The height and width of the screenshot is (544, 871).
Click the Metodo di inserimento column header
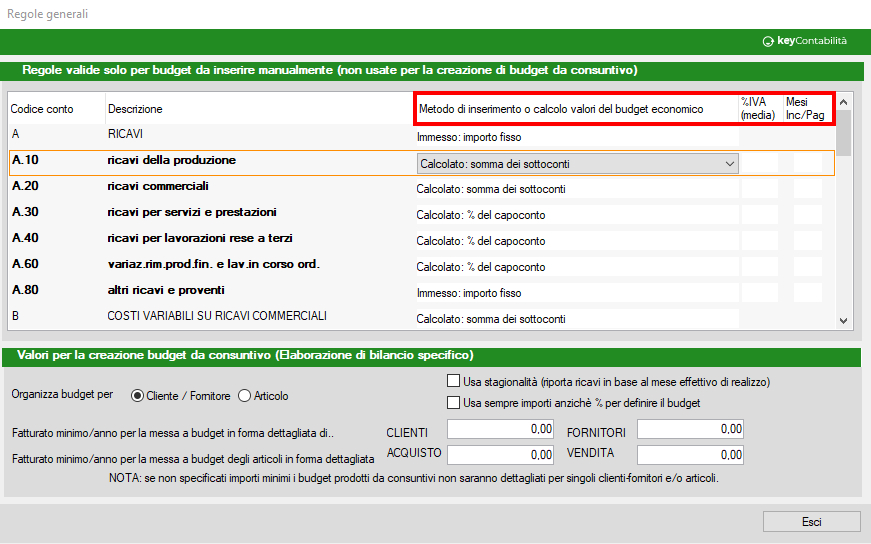pyautogui.click(x=561, y=109)
